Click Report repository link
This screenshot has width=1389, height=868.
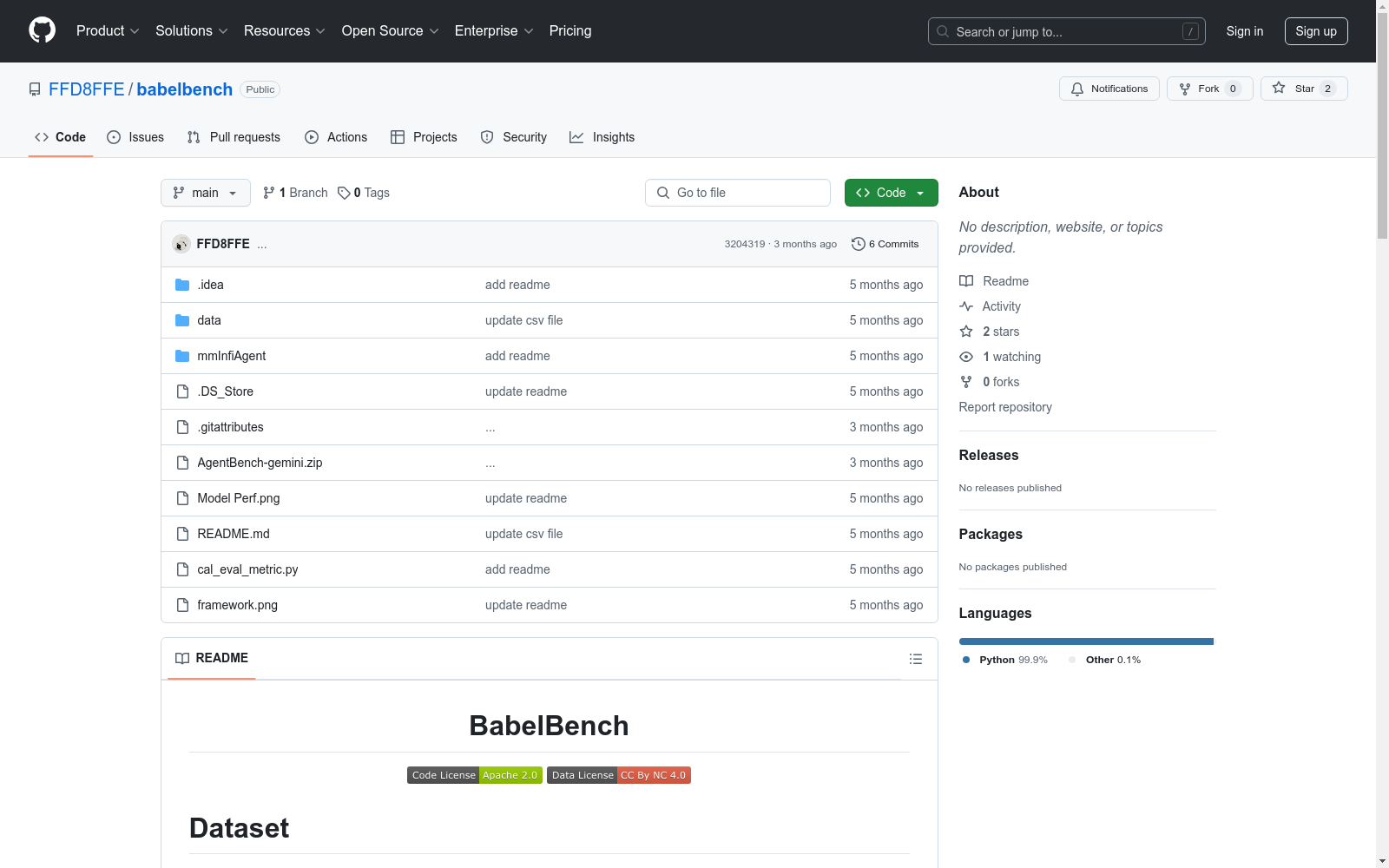coord(1005,407)
